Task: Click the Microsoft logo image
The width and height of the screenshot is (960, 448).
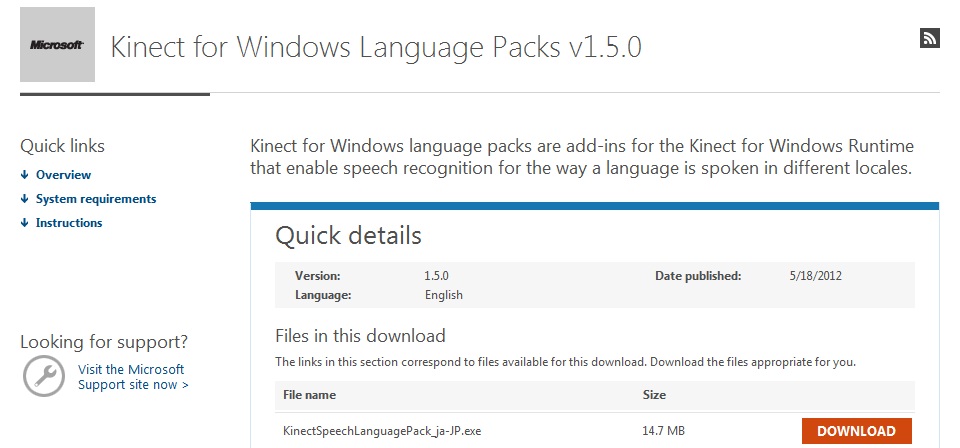Action: [57, 45]
